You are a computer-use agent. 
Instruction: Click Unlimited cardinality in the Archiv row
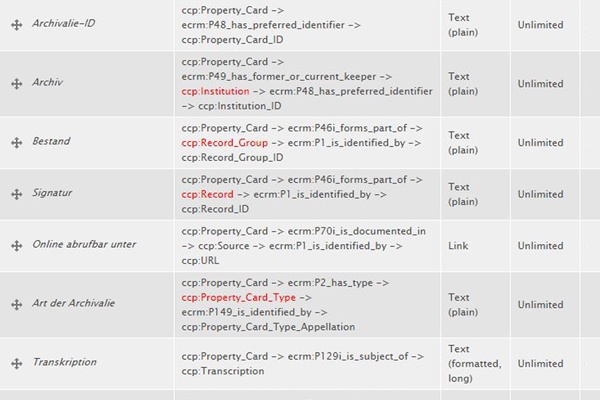pos(540,84)
